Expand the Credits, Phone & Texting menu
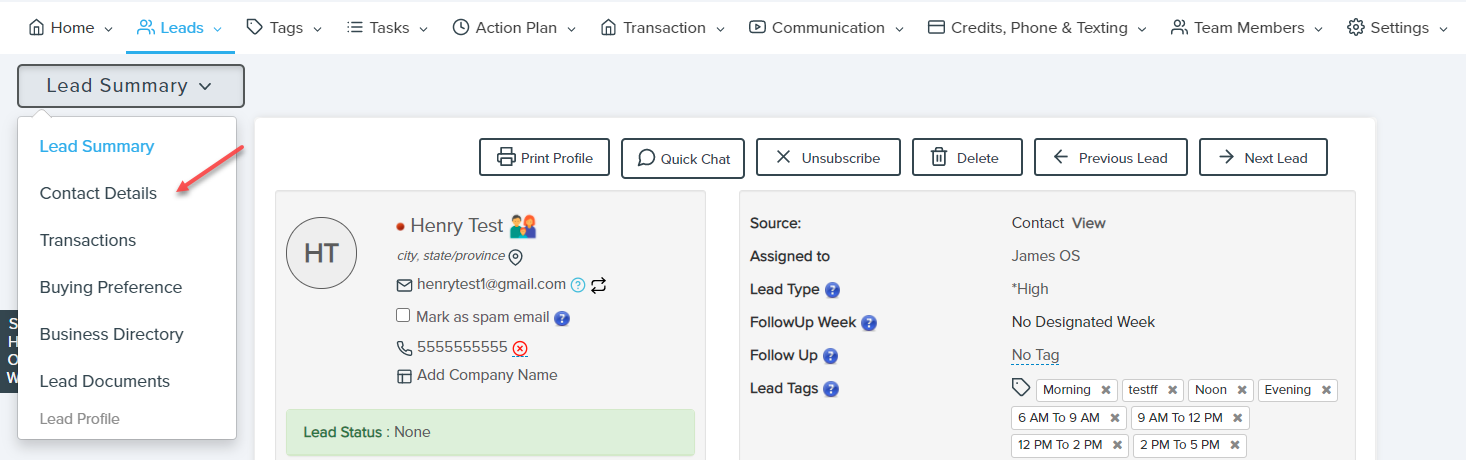Image resolution: width=1466 pixels, height=460 pixels. pos(1036,28)
